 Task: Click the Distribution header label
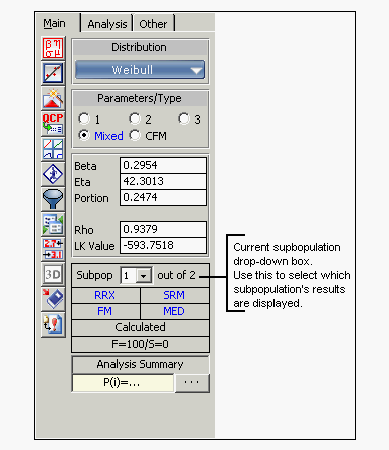[139, 47]
